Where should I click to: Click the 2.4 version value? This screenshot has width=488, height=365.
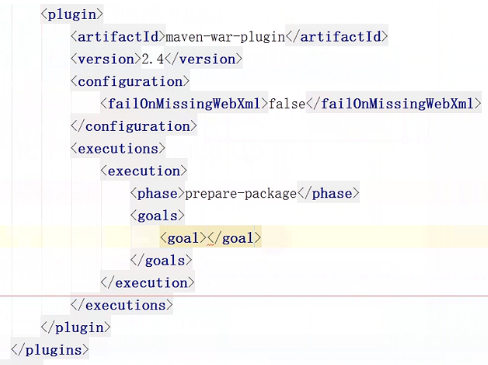153,59
